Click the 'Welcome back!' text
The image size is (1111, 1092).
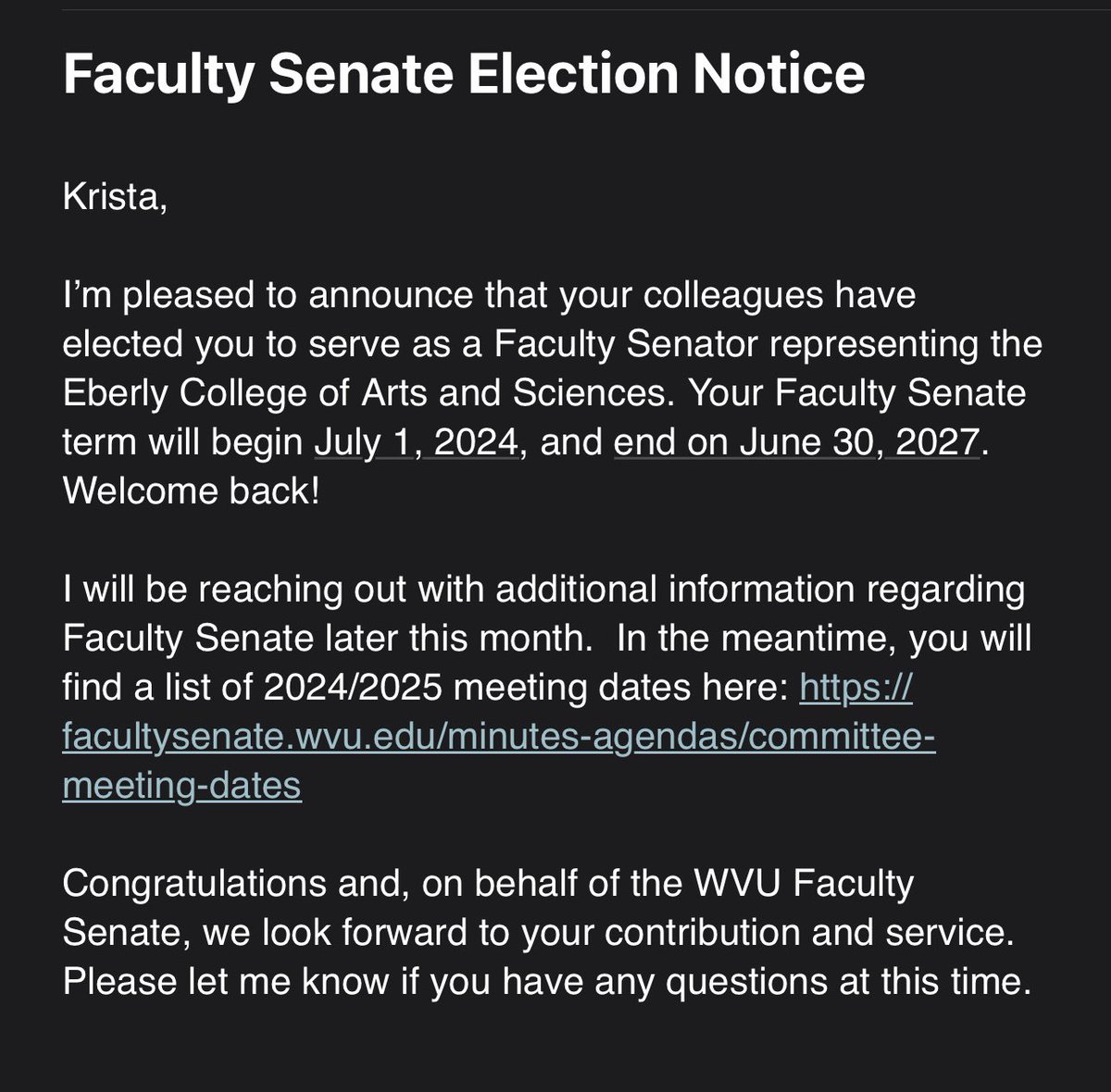tap(191, 491)
